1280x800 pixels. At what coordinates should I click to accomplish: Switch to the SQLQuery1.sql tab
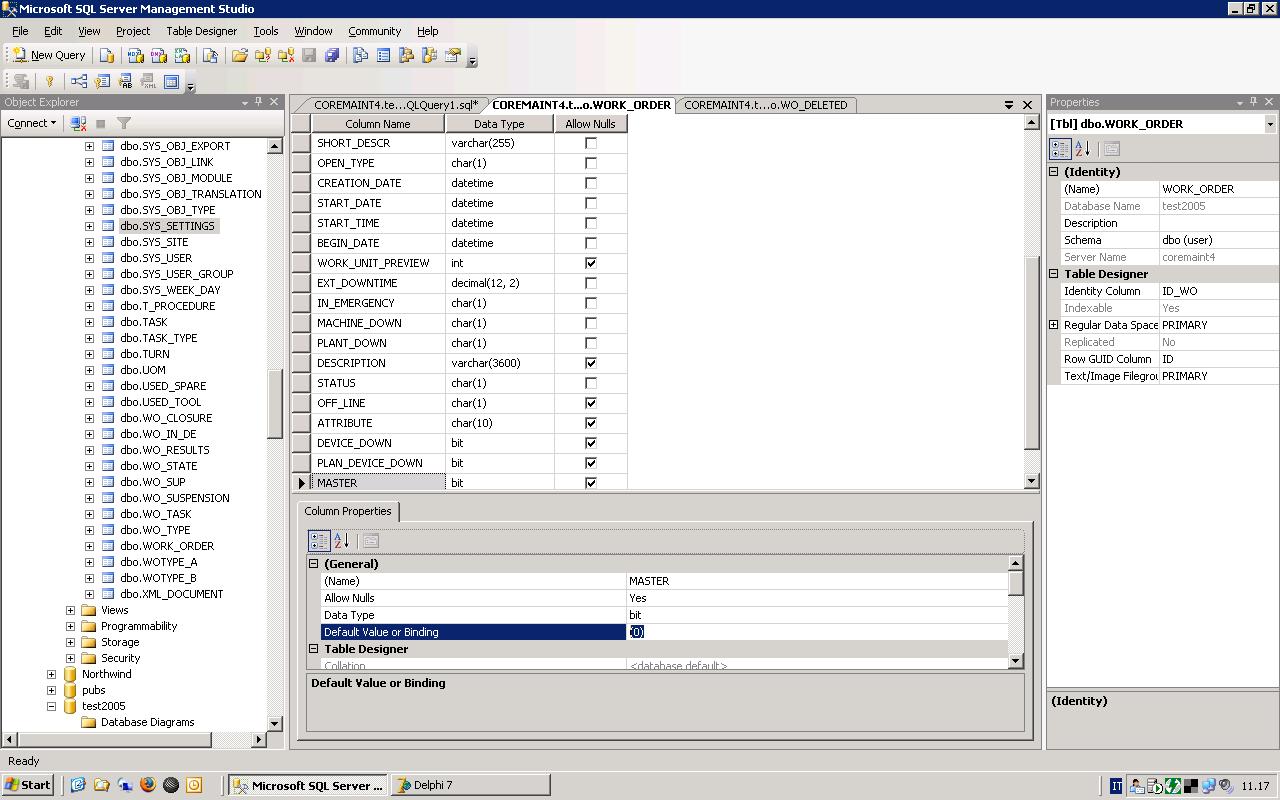click(395, 105)
